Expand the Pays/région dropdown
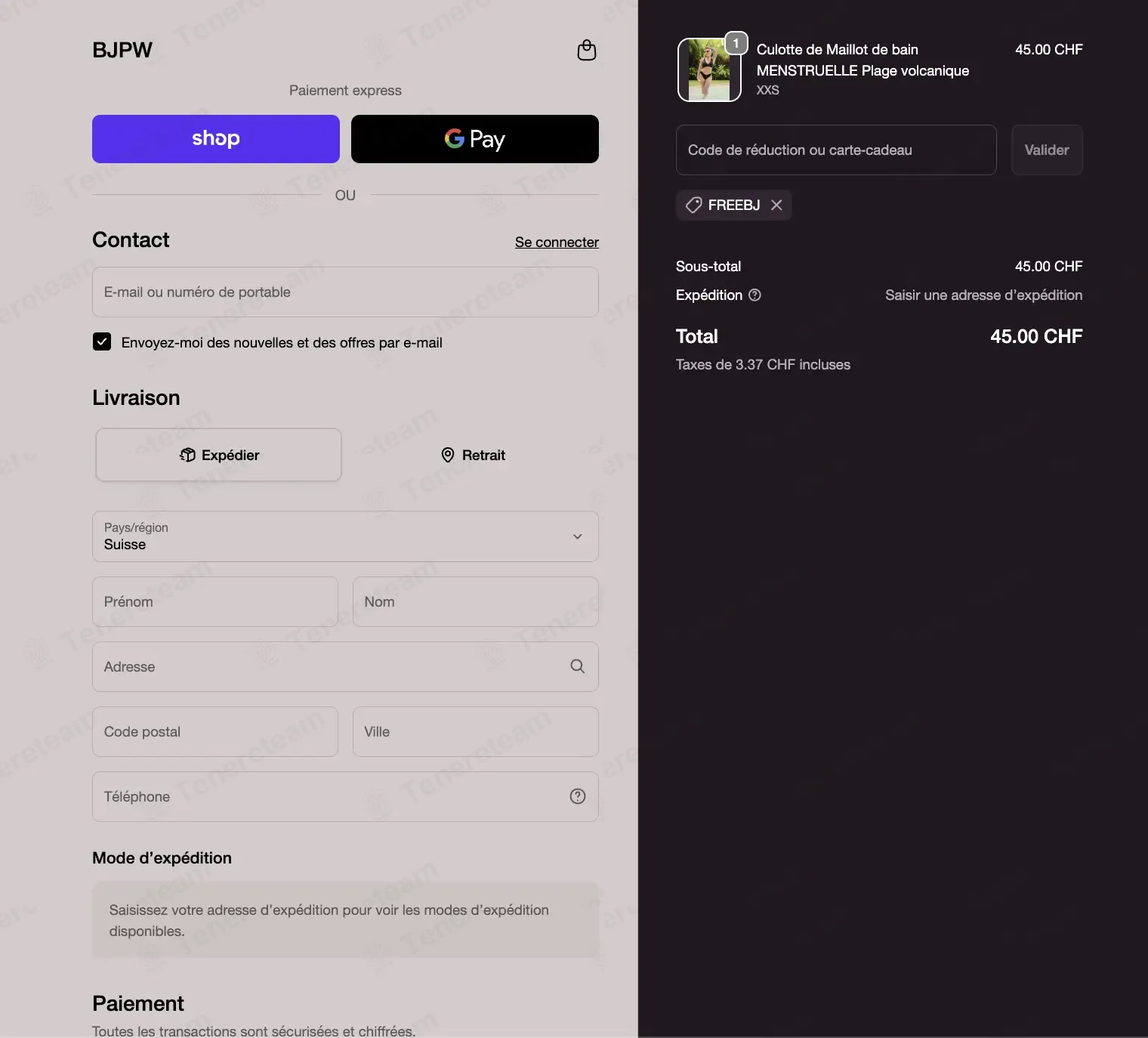1148x1038 pixels. coord(345,536)
